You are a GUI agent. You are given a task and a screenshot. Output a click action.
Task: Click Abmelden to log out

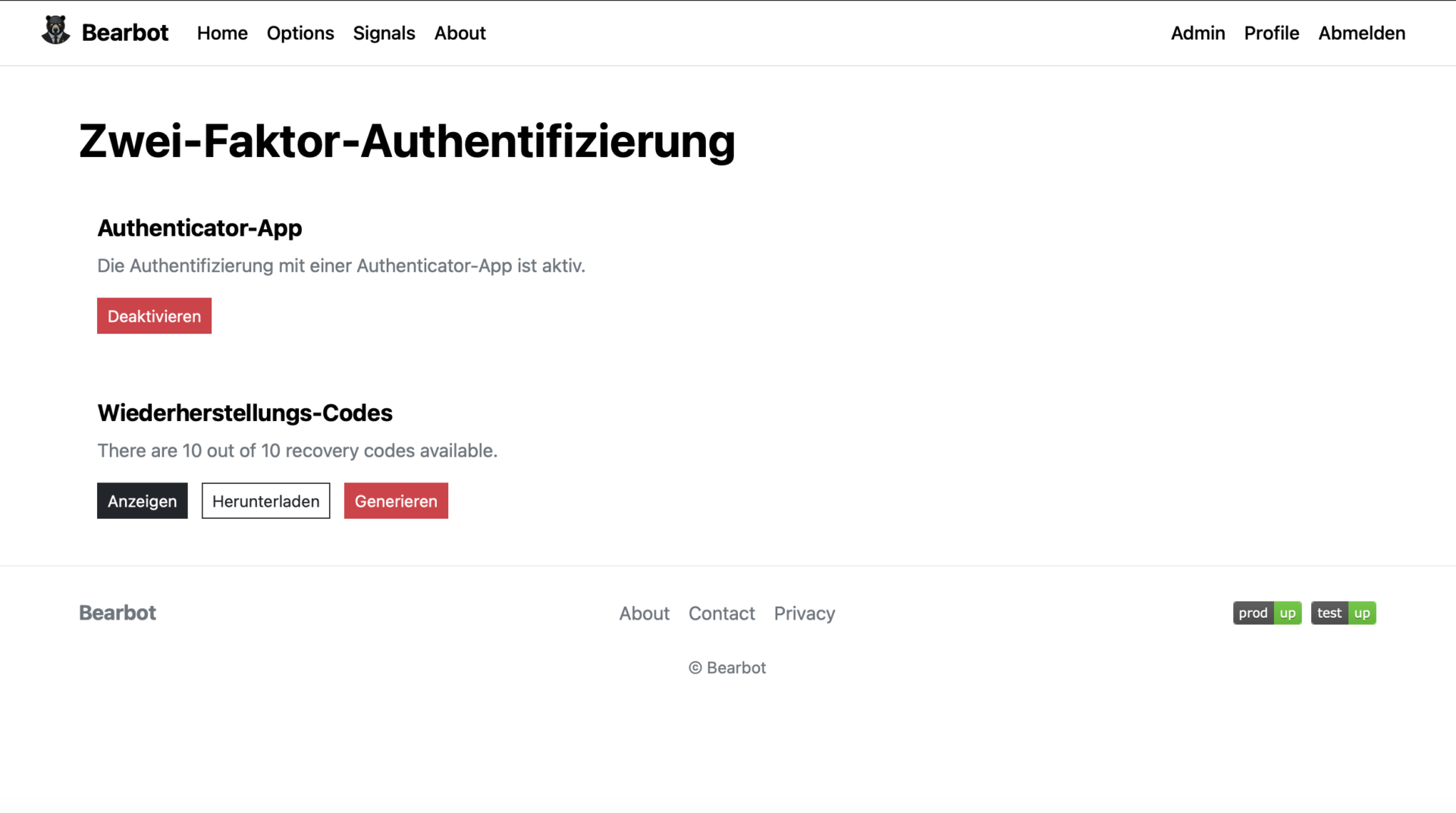pyautogui.click(x=1361, y=33)
